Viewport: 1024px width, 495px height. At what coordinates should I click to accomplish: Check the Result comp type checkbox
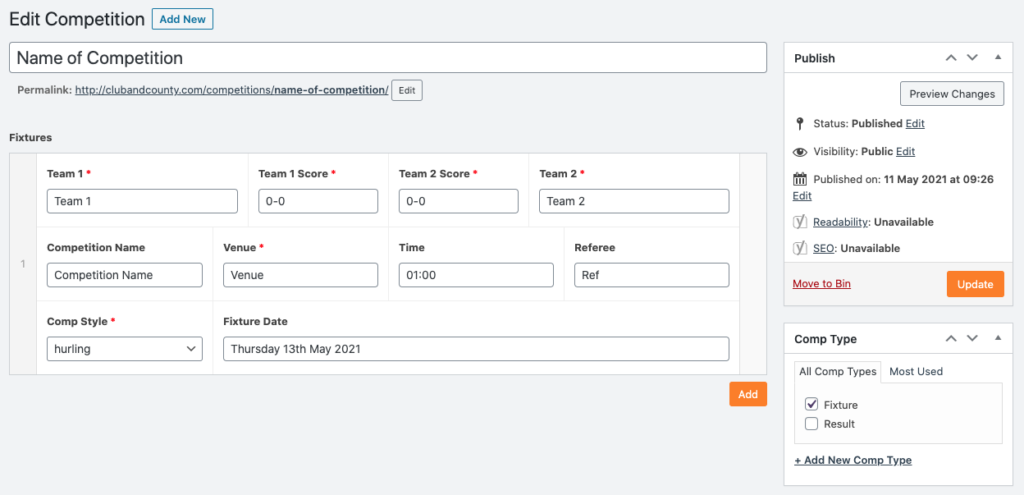coord(812,424)
